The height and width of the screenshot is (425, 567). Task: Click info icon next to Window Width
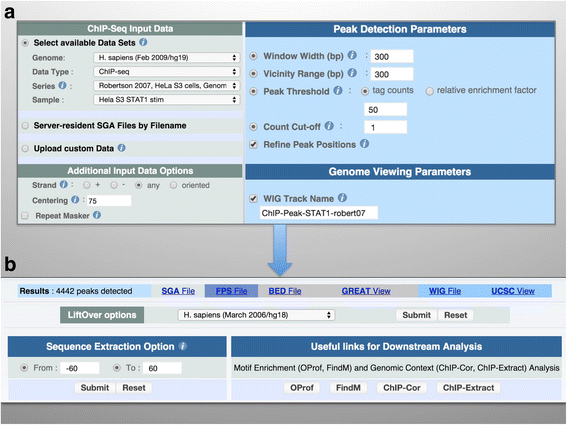[352, 55]
